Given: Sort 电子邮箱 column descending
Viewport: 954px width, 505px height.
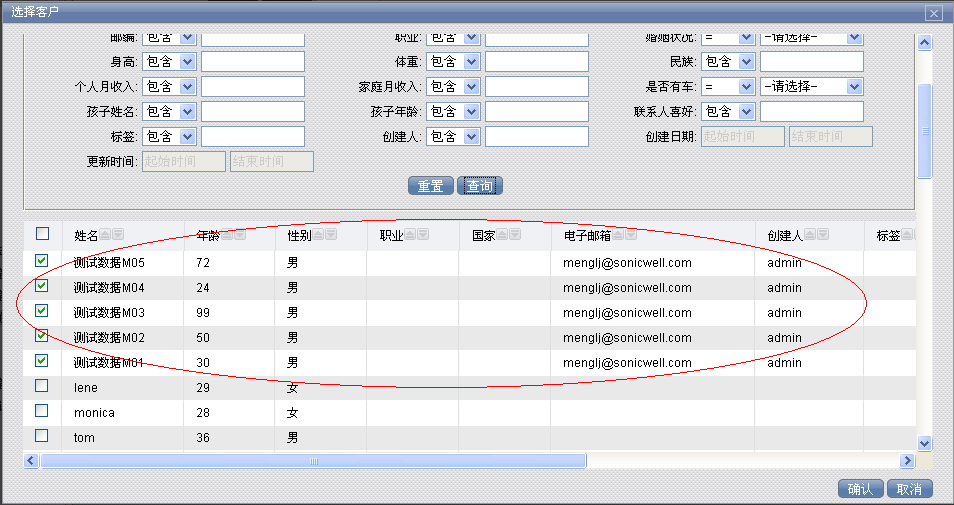Looking at the screenshot, I should click(x=633, y=235).
